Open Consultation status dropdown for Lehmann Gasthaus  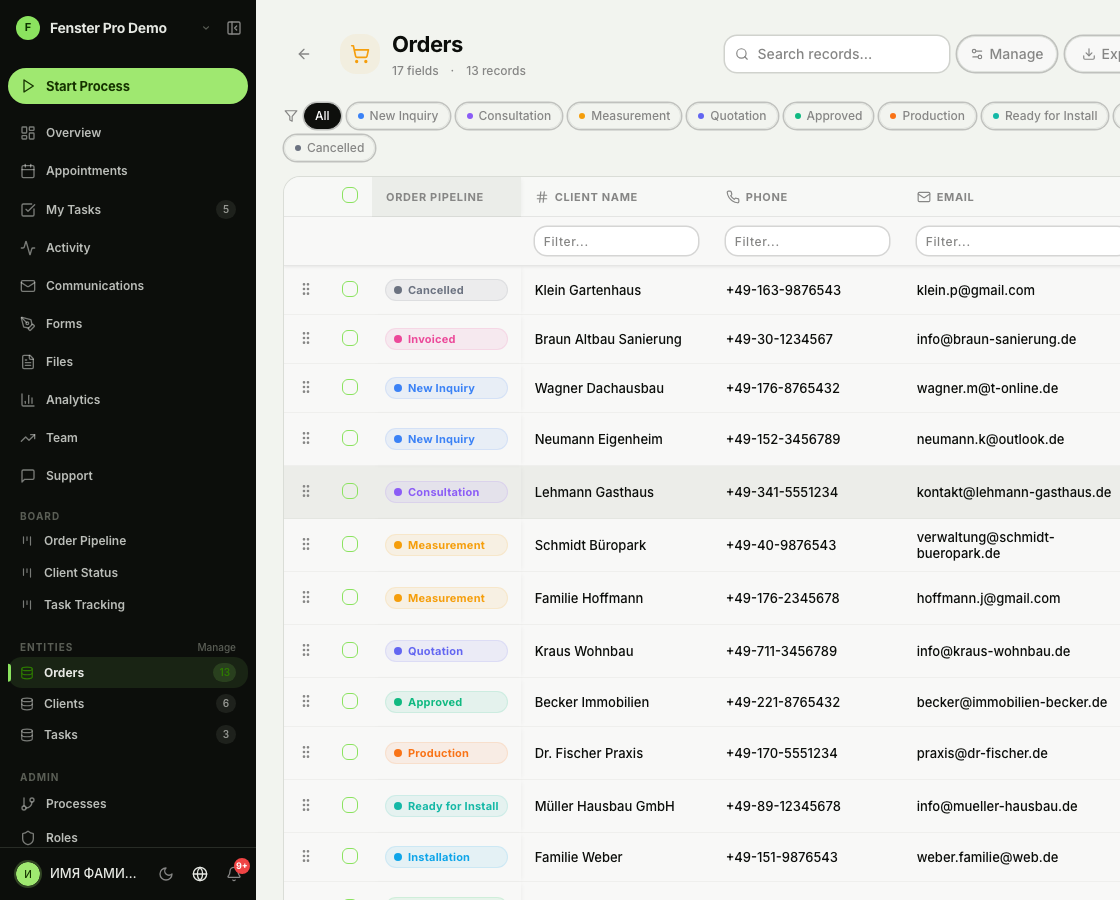[446, 492]
